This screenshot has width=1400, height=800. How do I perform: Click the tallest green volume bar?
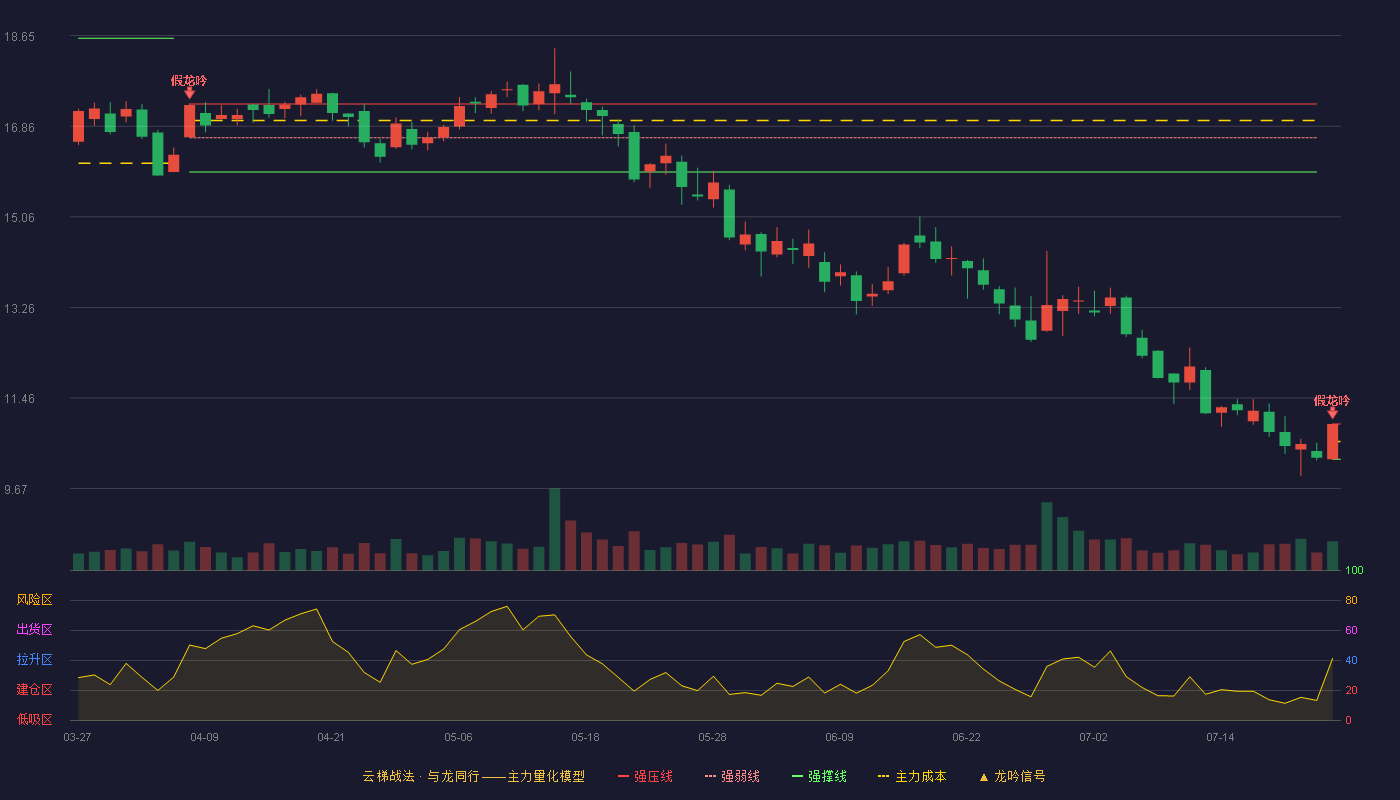(x=554, y=529)
